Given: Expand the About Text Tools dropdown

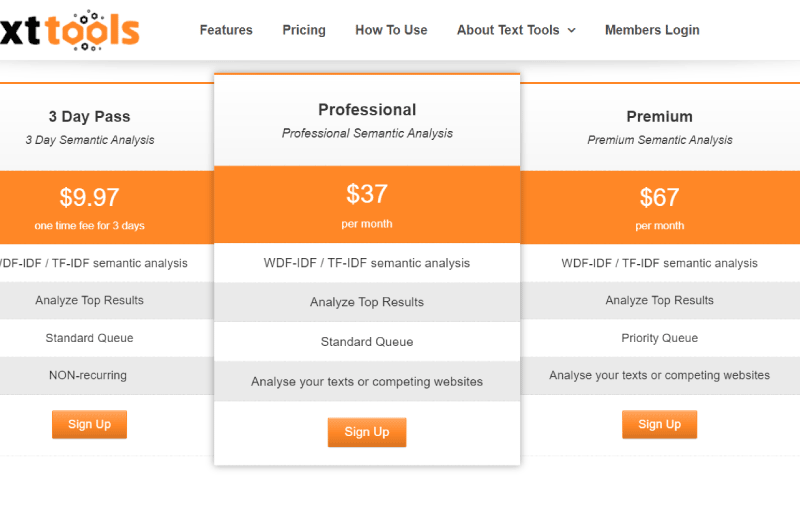Looking at the screenshot, I should [x=516, y=30].
